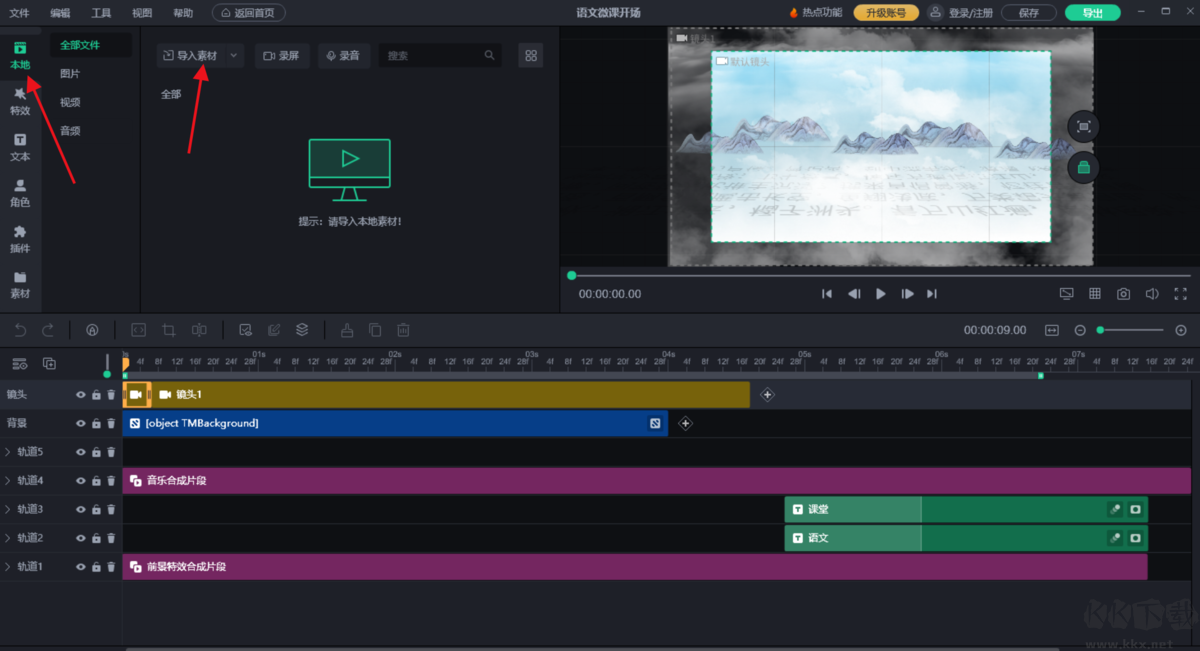Take a snapshot with the camera icon
The image size is (1200, 651).
click(x=1124, y=294)
